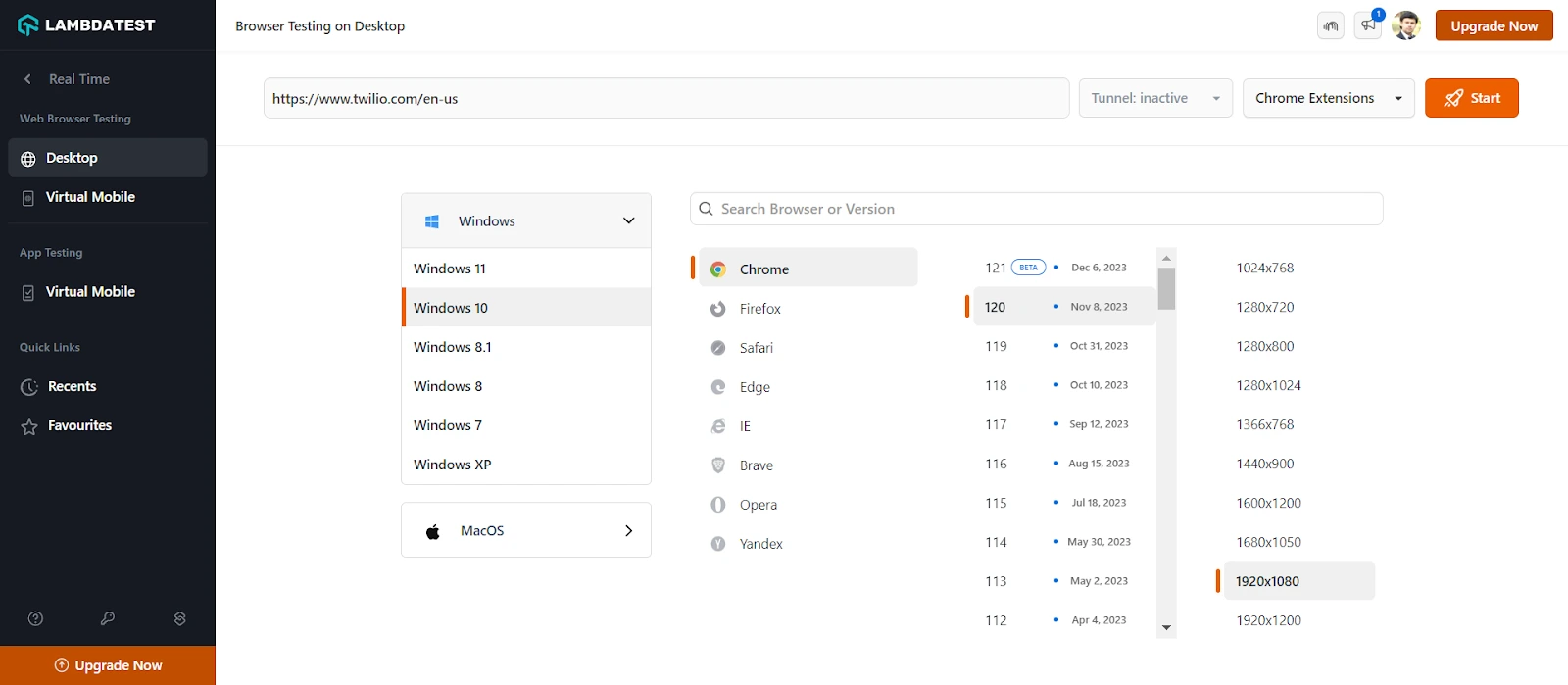Click the help question mark icon in sidebar
Viewport: 1568px width, 685px height.
point(36,618)
